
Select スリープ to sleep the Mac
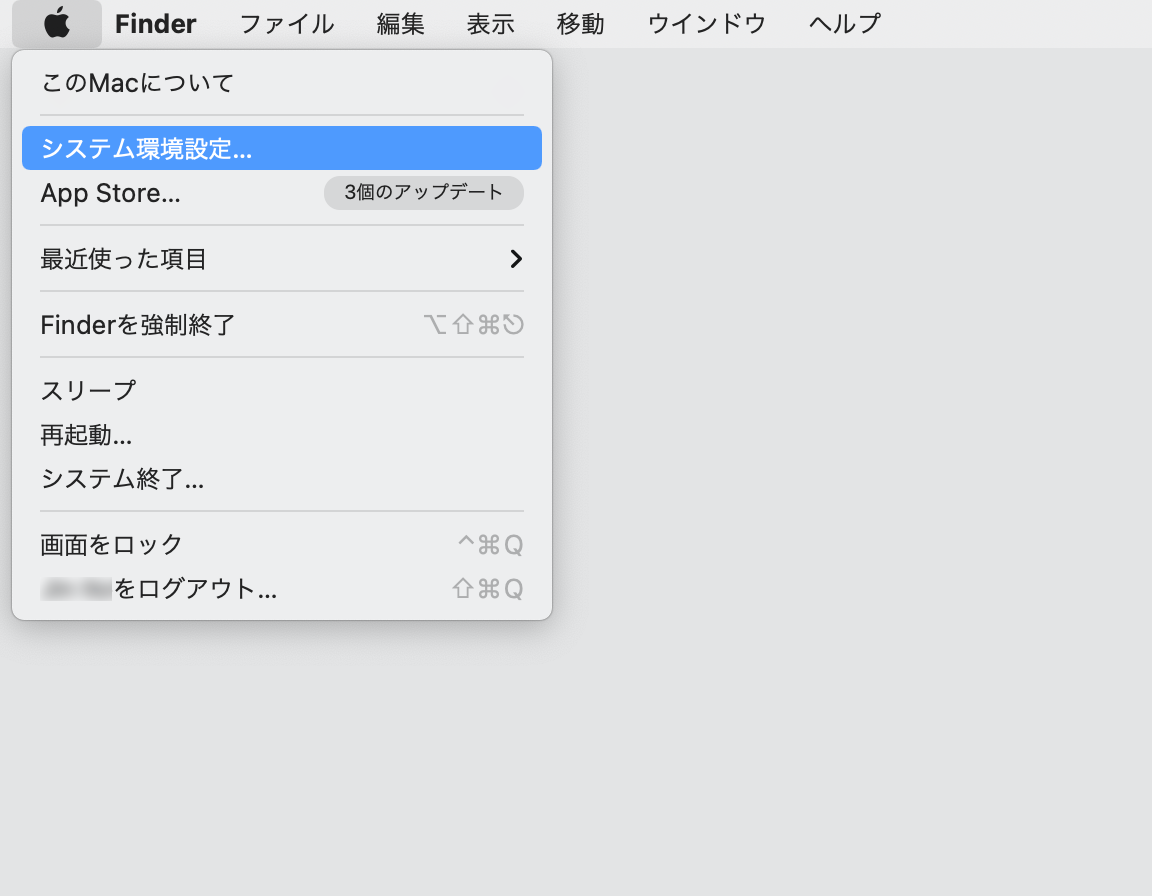click(x=88, y=390)
